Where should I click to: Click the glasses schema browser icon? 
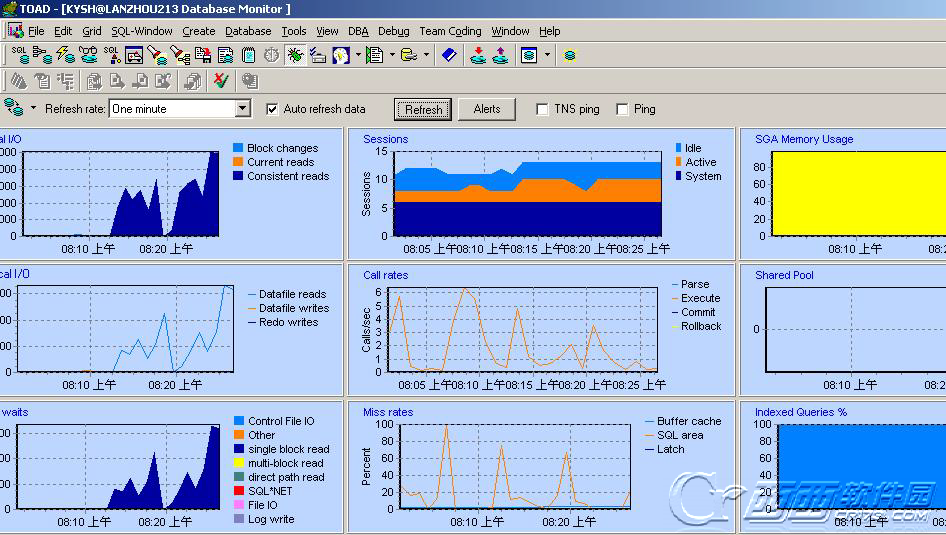[88, 55]
